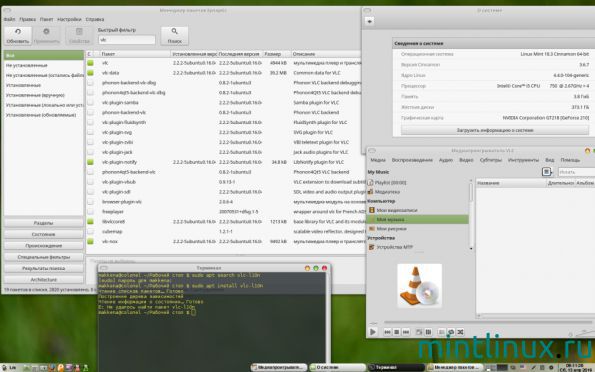Toggle vlc-plugin-notify package checkbox

click(x=90, y=162)
